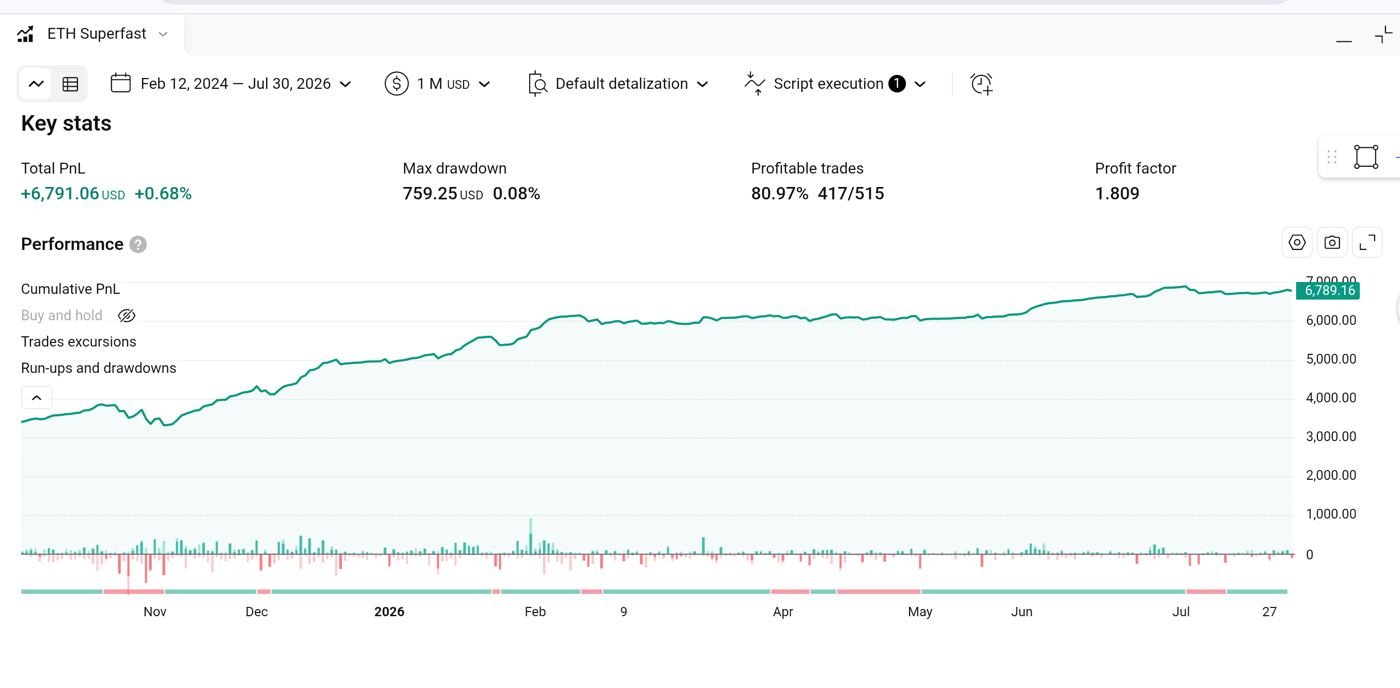Click the Max drawdown percentage 0.08%
Viewport: 1400px width, 688px height.
516,194
